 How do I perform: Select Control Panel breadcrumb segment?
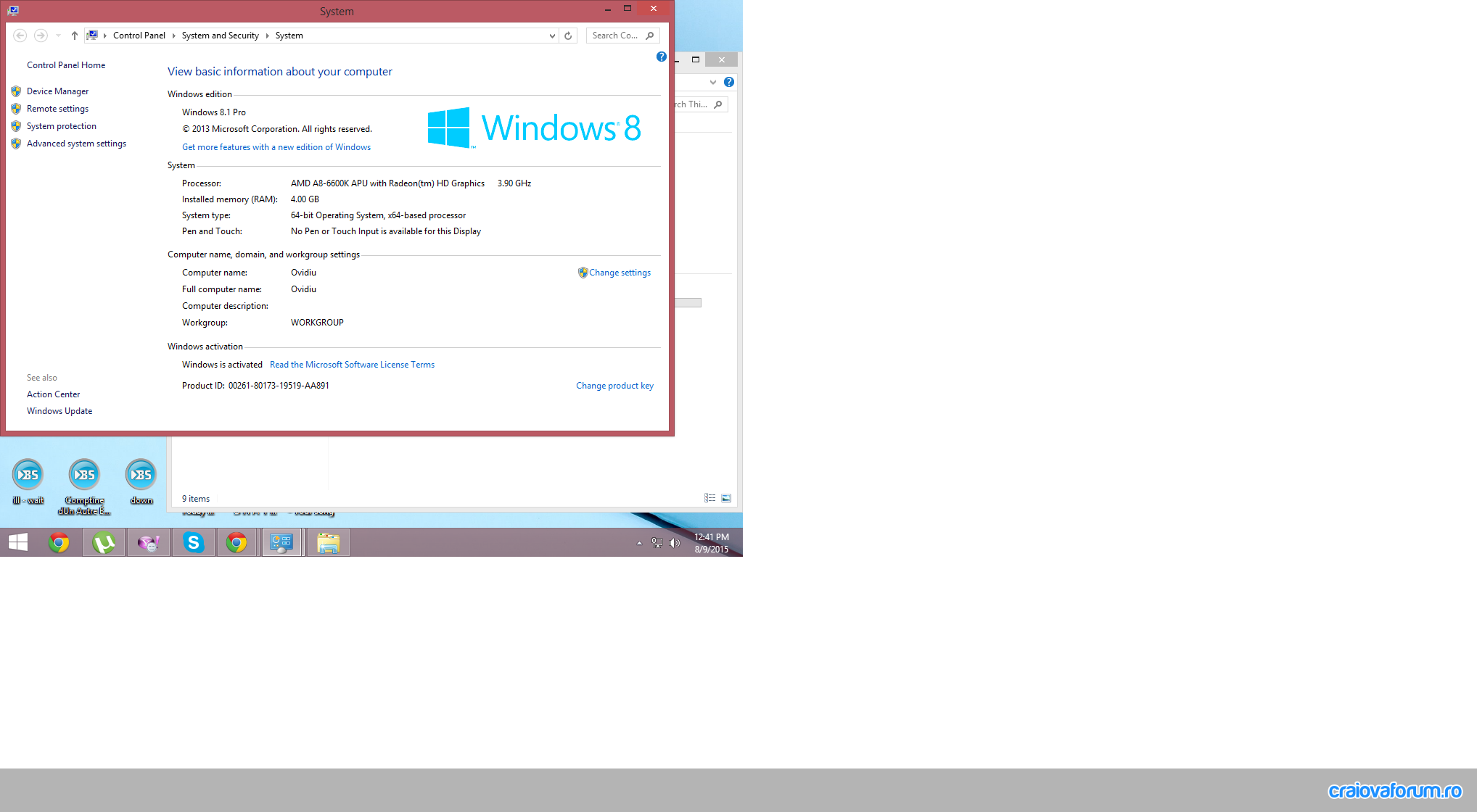[x=139, y=36]
